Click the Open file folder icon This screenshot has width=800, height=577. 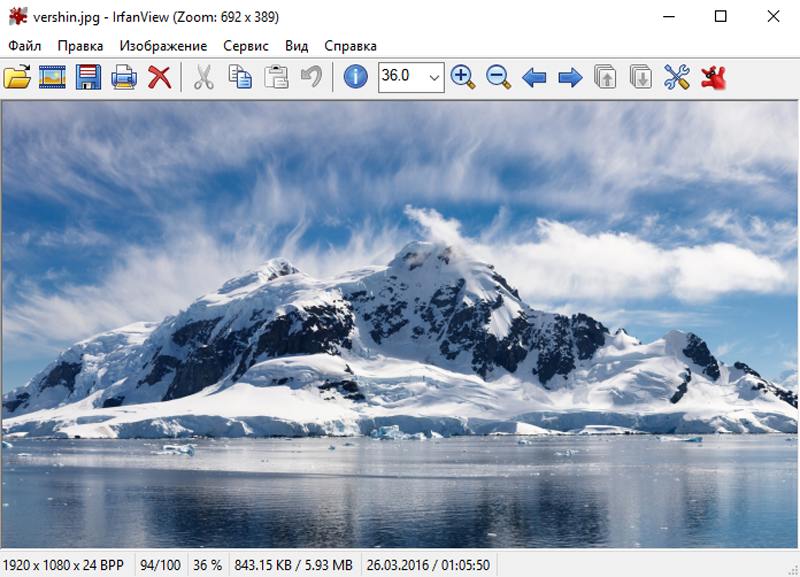tap(17, 78)
